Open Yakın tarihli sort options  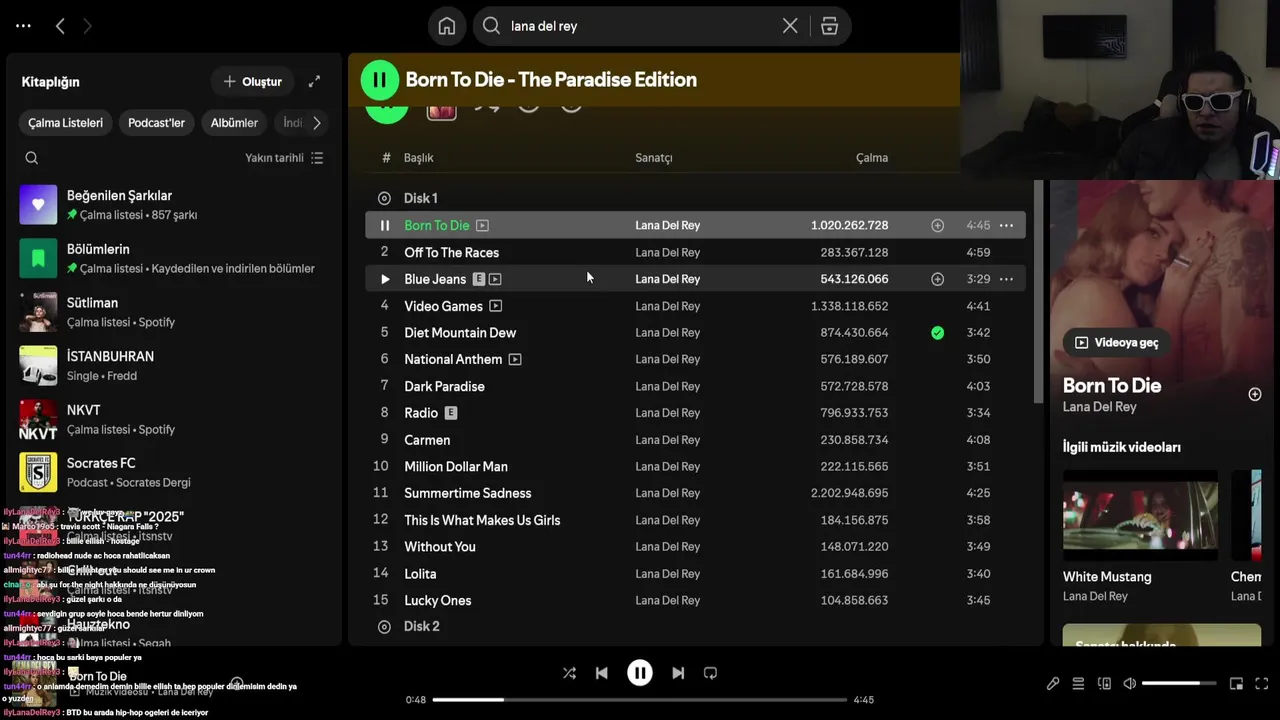[284, 158]
